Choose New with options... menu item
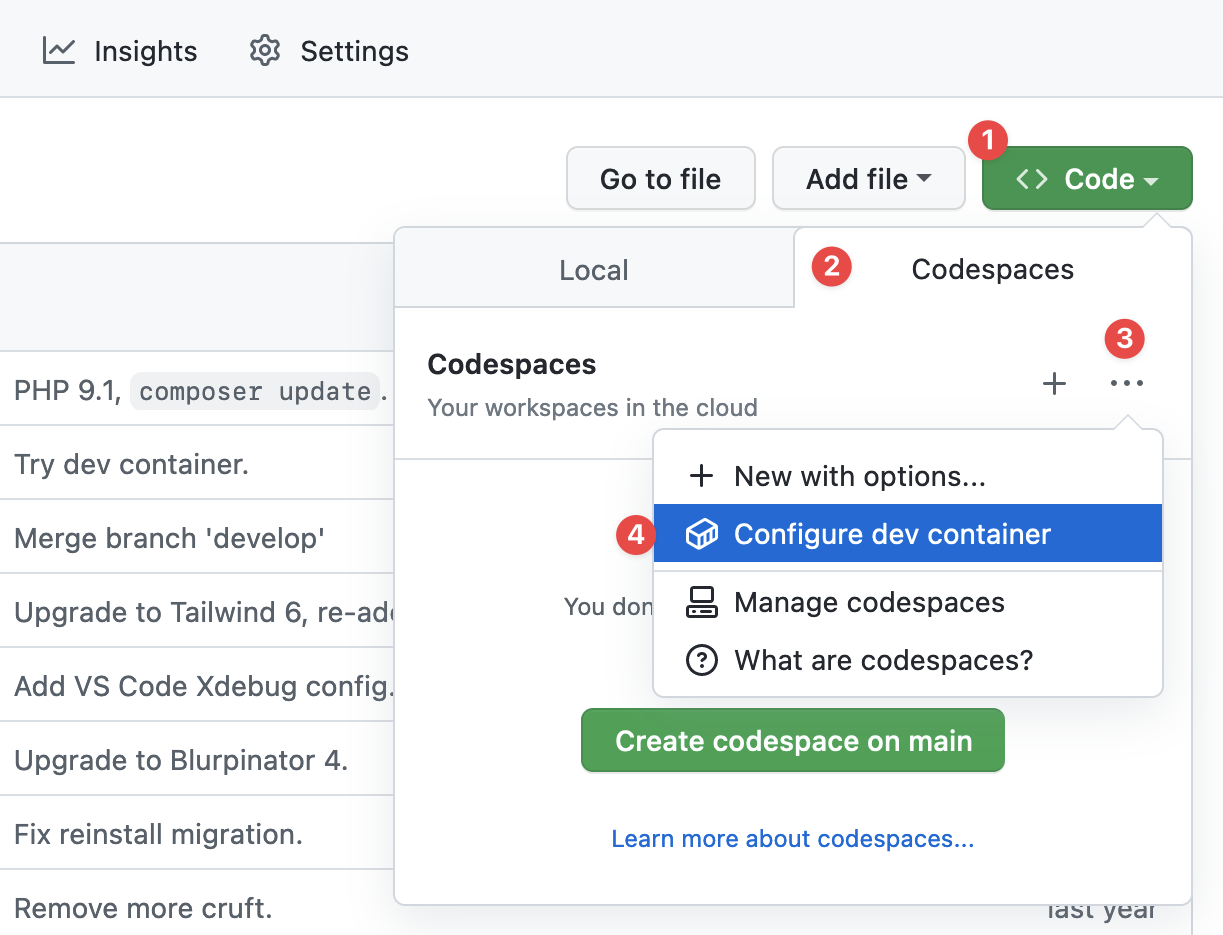 point(908,476)
